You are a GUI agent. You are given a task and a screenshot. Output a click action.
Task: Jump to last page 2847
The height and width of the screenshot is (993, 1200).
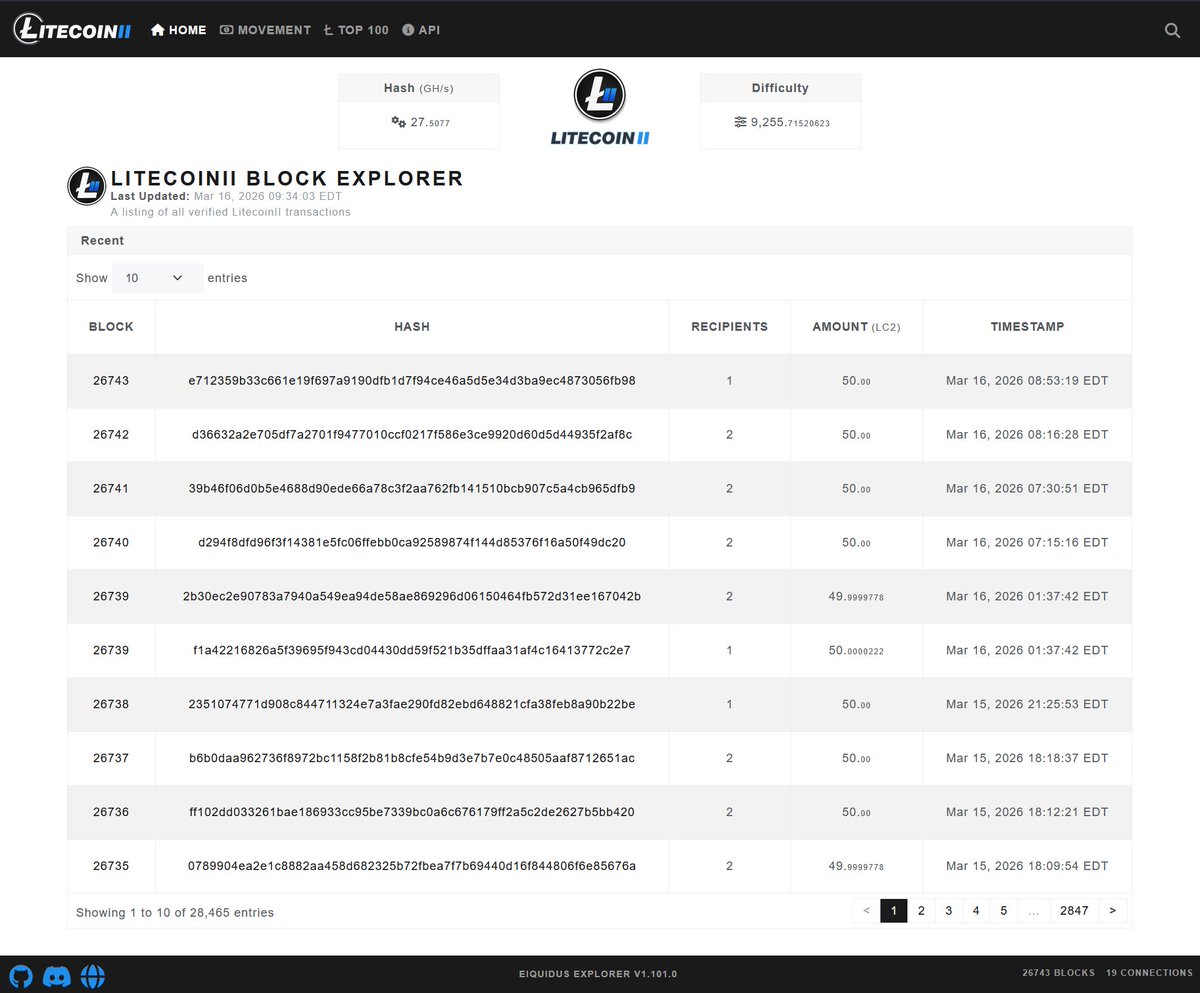pos(1074,911)
